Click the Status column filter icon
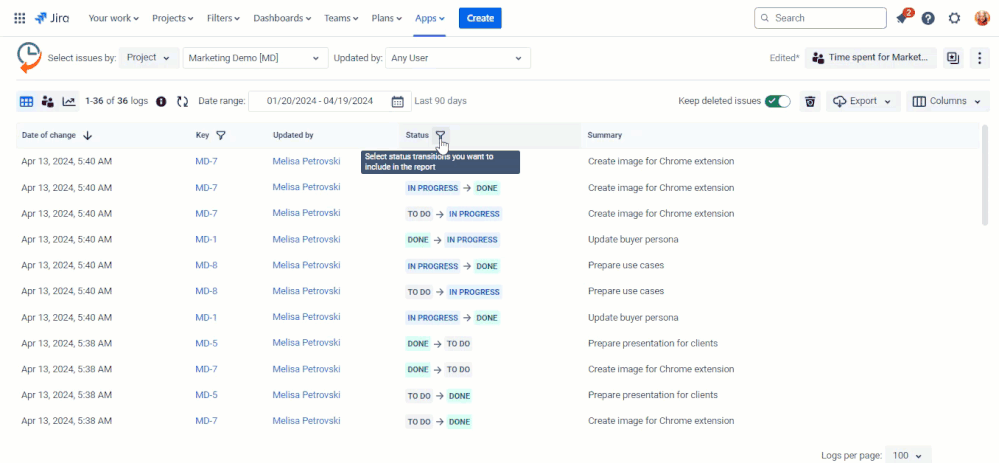The width and height of the screenshot is (999, 463). [441, 135]
